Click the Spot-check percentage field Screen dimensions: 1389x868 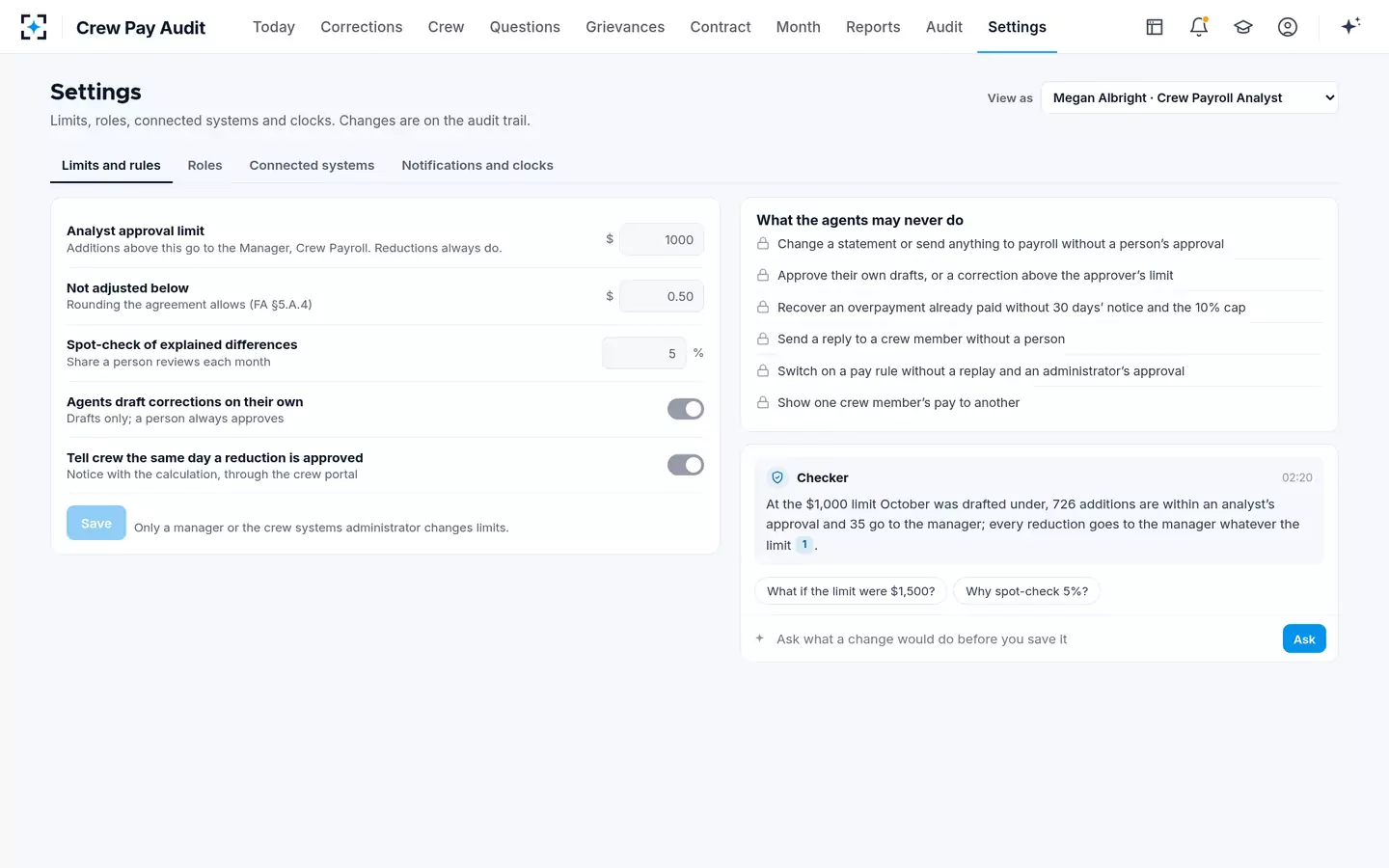pos(644,353)
